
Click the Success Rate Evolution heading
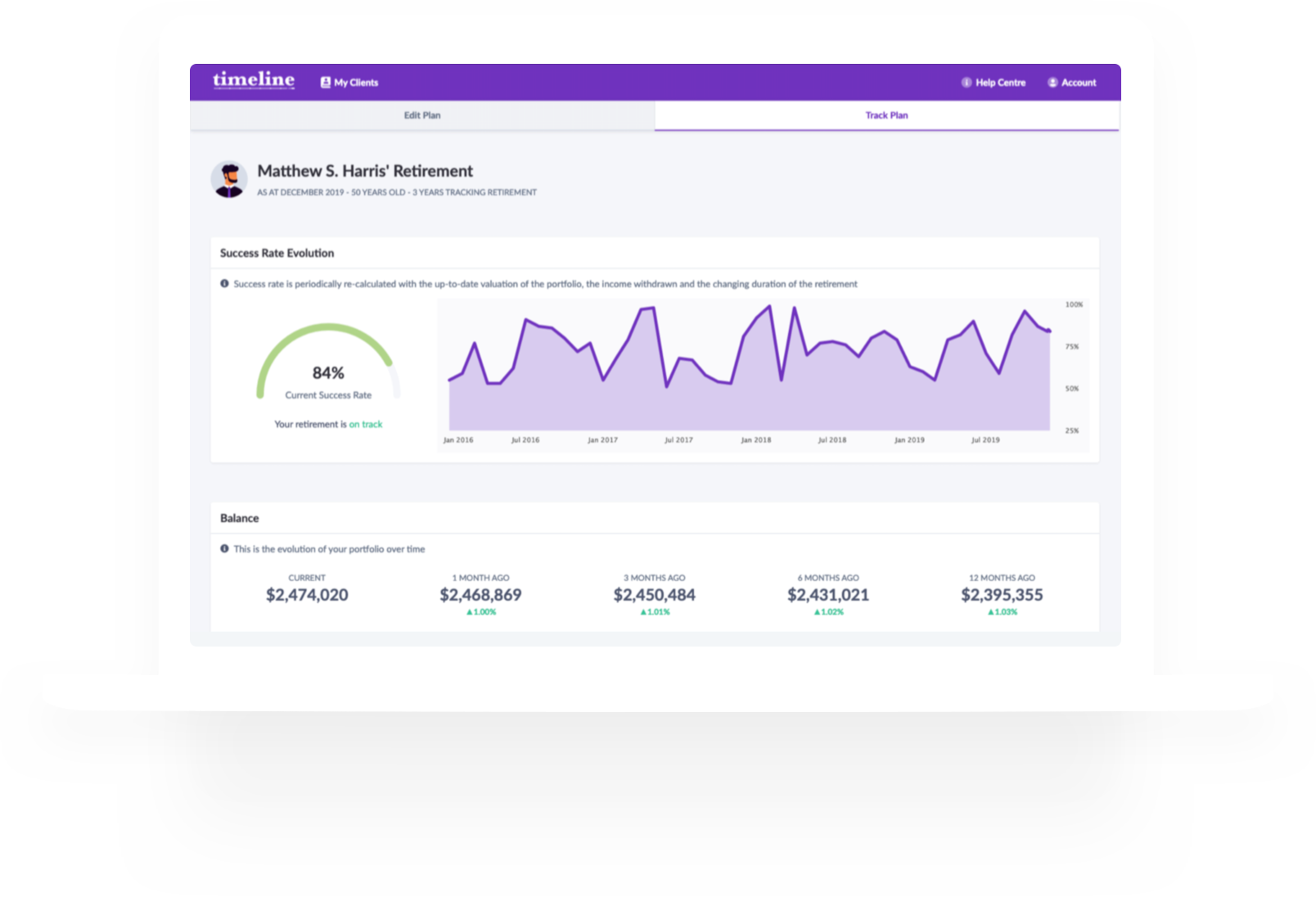pos(277,253)
